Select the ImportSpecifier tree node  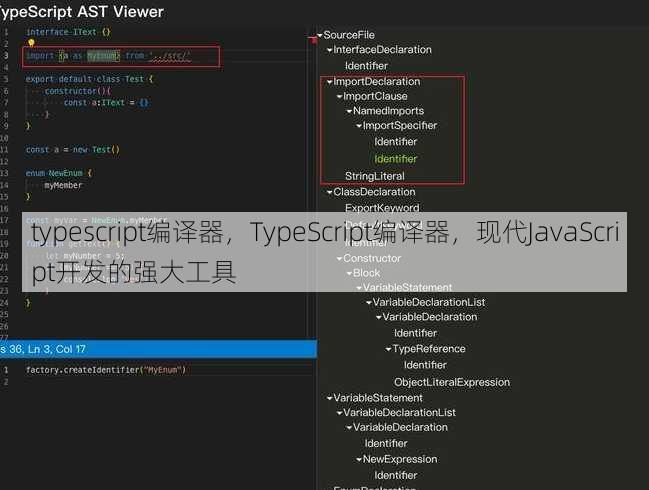pyautogui.click(x=400, y=125)
